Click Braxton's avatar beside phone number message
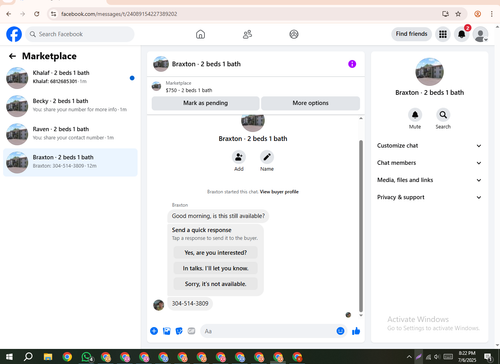The image size is (500, 364). [159, 305]
